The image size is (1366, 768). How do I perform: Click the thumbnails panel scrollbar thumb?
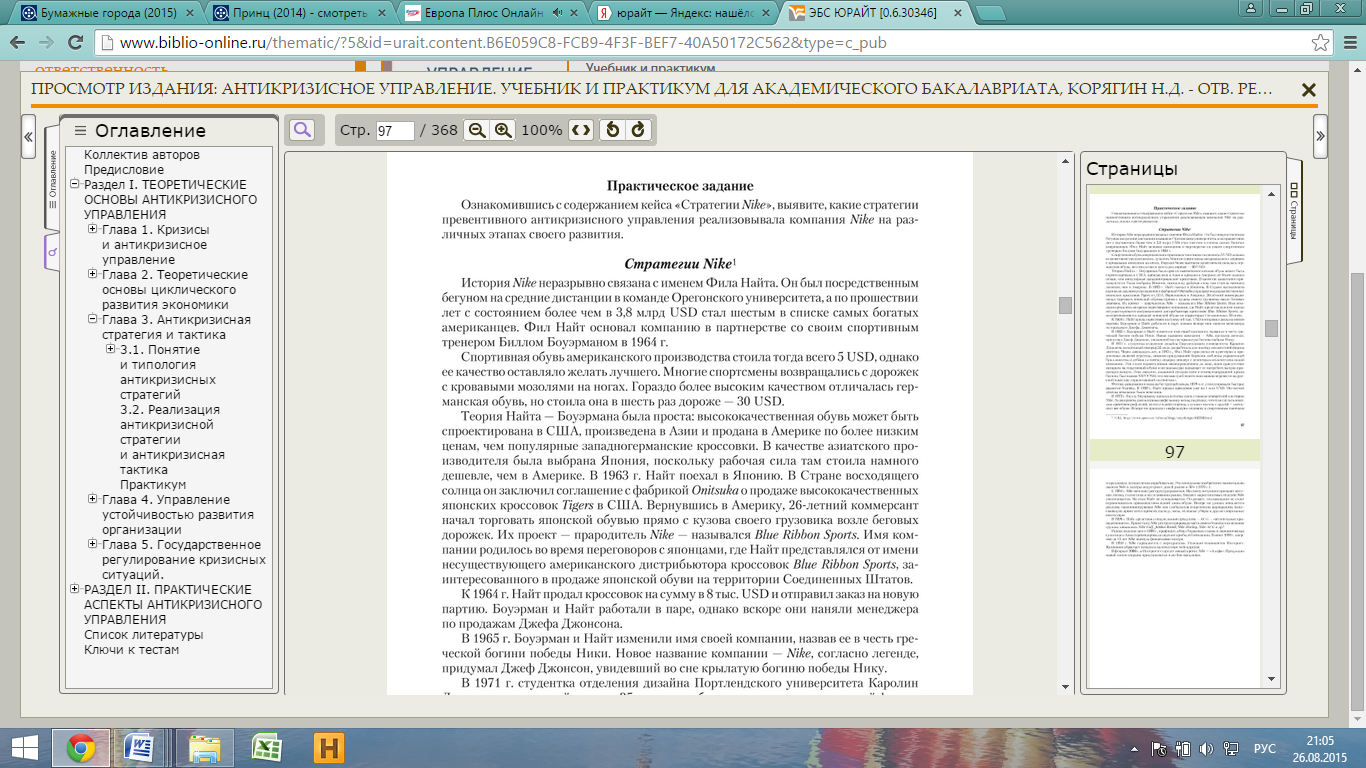(x=1271, y=328)
